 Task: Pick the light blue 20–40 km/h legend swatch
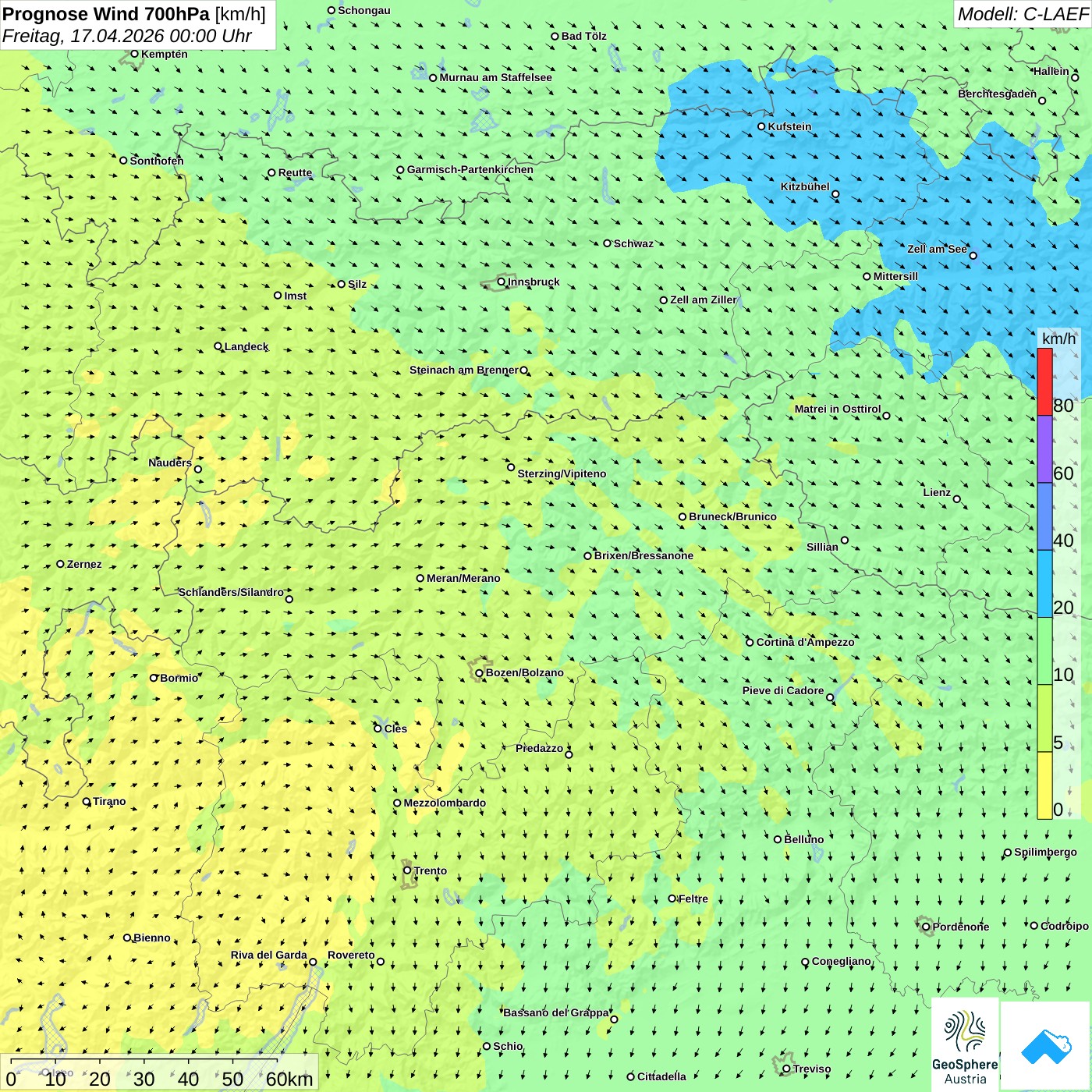tap(1044, 584)
